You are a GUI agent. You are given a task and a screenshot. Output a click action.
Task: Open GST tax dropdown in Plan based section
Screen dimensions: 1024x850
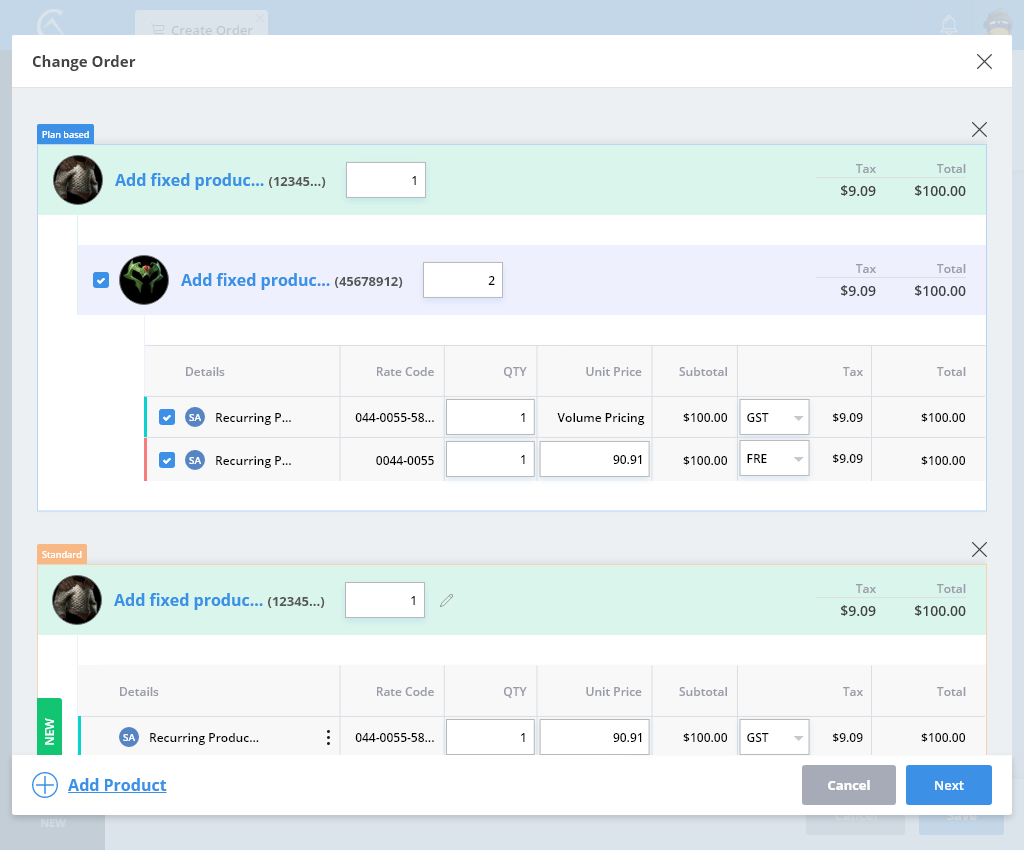[774, 417]
